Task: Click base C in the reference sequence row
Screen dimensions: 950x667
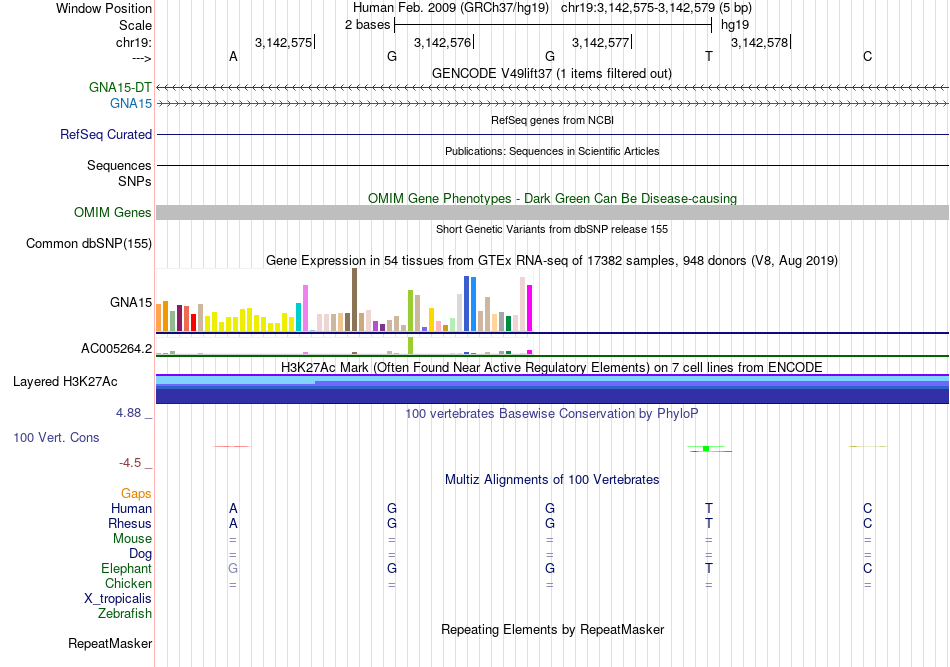Action: (x=868, y=56)
